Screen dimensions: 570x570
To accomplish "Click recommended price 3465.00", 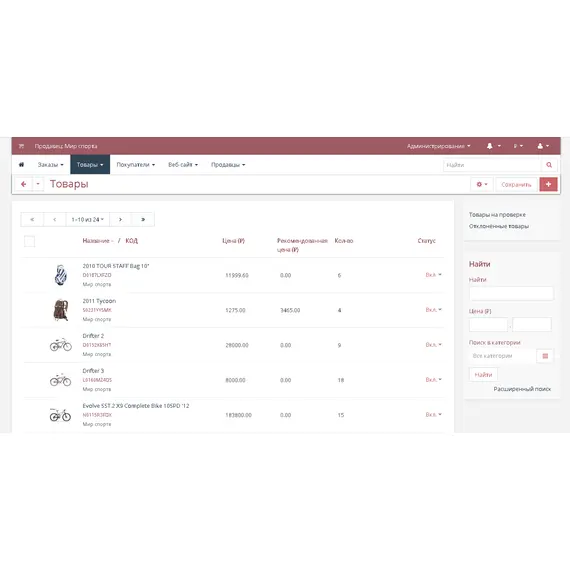I will click(290, 310).
